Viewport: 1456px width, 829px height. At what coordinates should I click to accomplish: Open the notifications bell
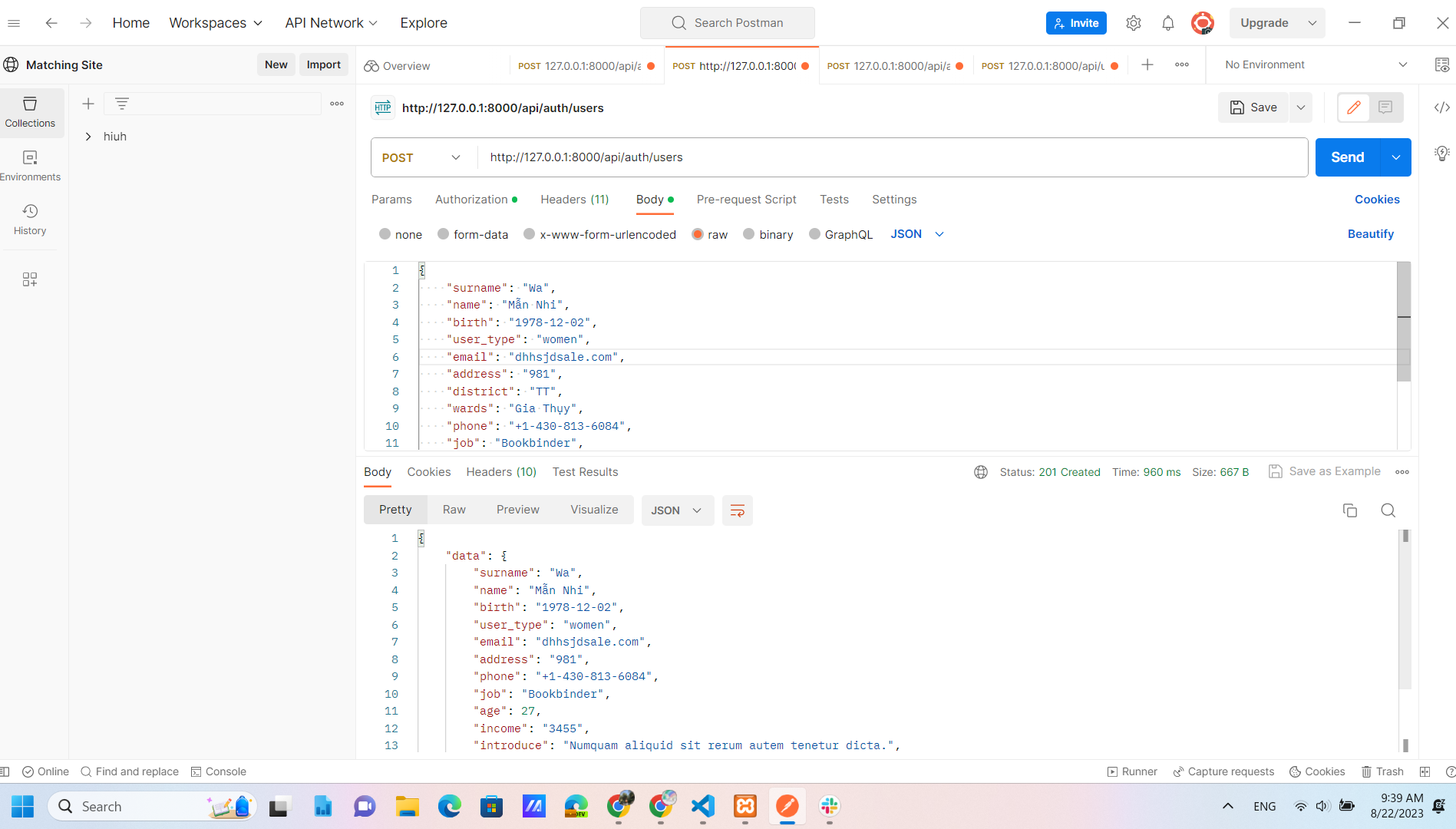(1168, 23)
